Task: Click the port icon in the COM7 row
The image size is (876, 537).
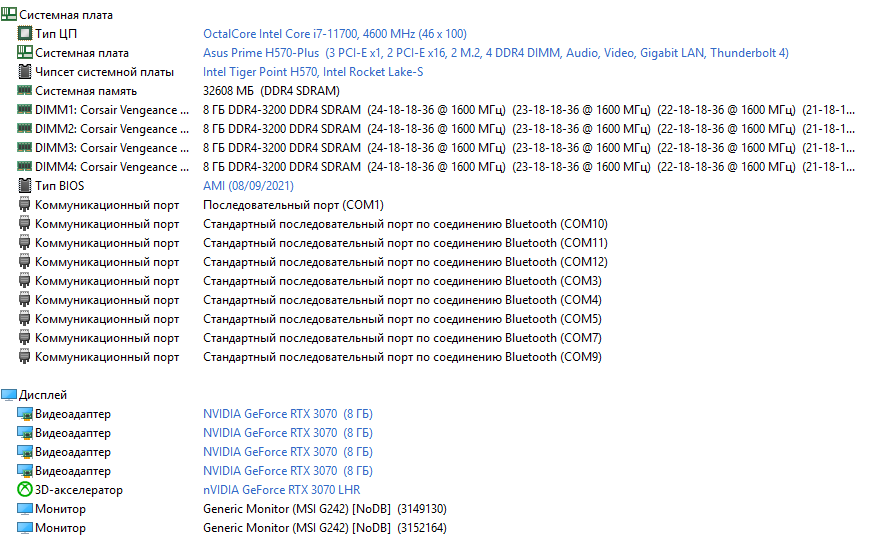Action: pyautogui.click(x=25, y=338)
